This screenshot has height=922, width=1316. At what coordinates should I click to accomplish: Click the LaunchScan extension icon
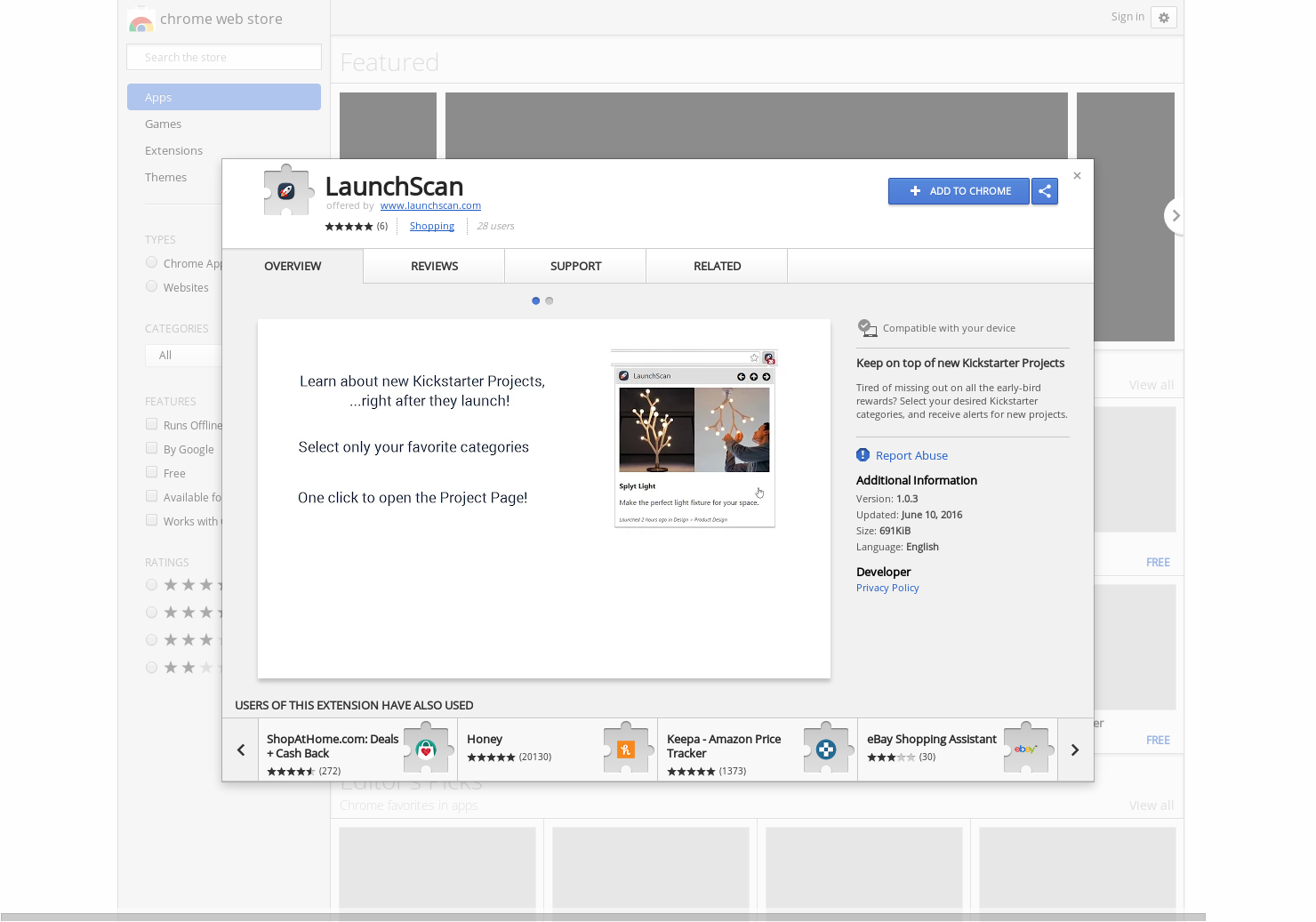pos(286,189)
